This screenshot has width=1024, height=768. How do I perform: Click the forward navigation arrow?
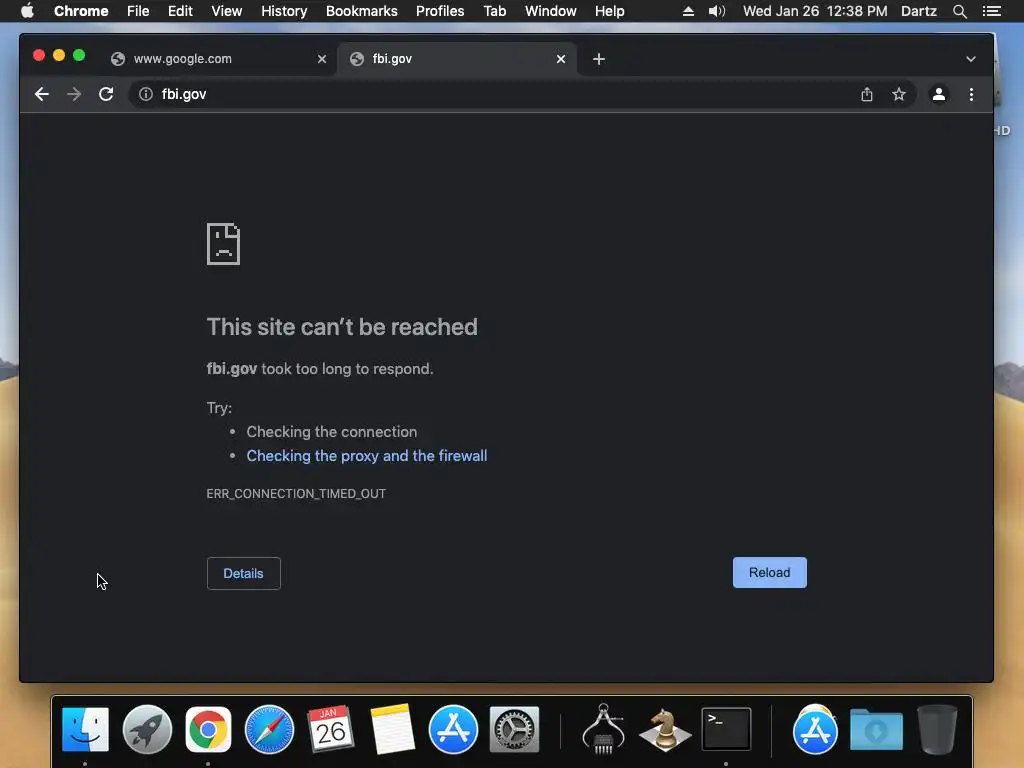[74, 94]
